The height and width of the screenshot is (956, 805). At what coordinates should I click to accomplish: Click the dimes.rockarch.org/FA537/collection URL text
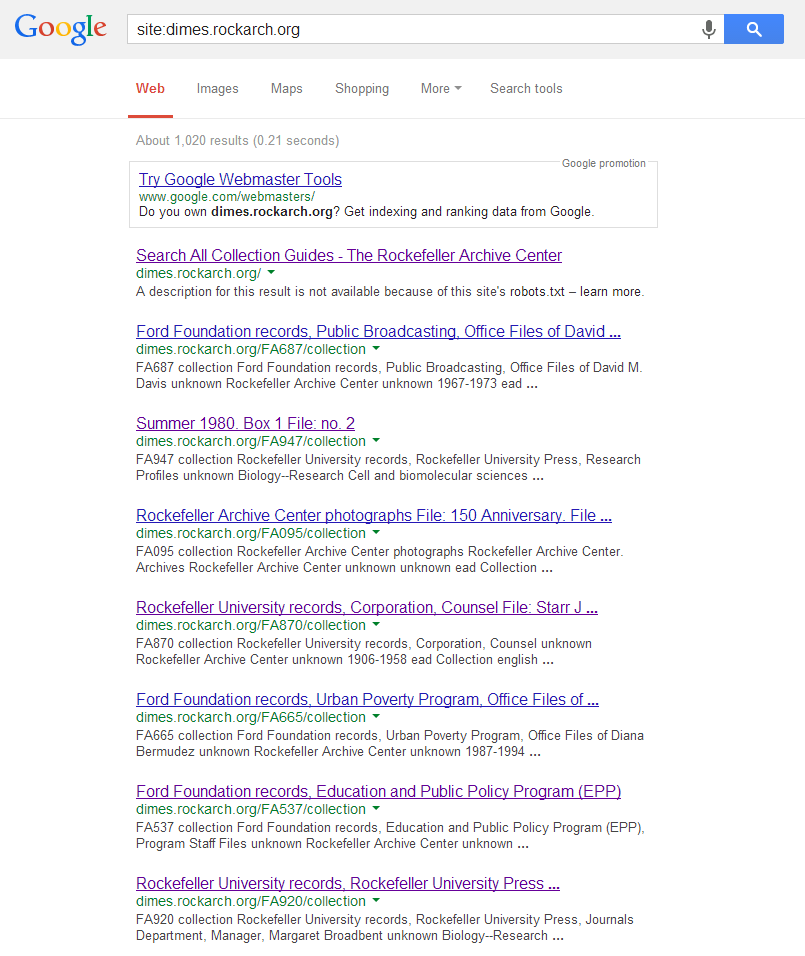tap(251, 810)
